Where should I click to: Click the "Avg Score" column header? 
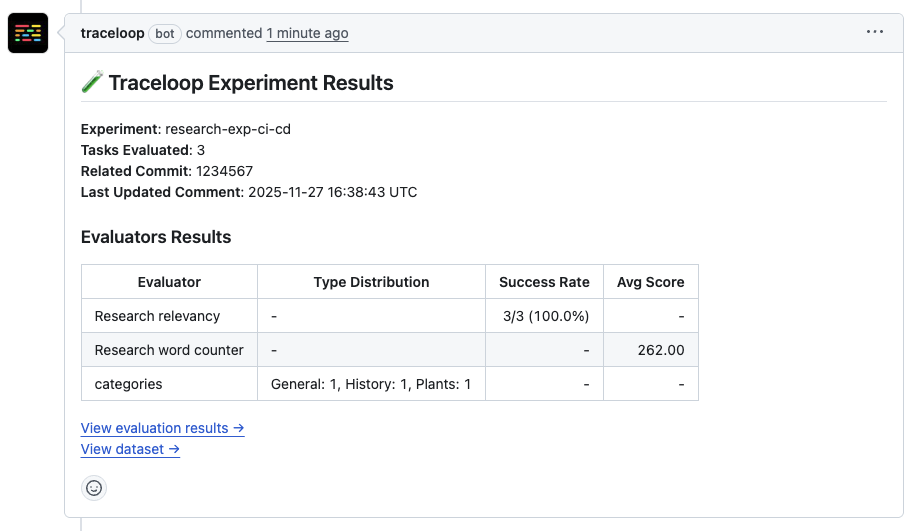[650, 282]
